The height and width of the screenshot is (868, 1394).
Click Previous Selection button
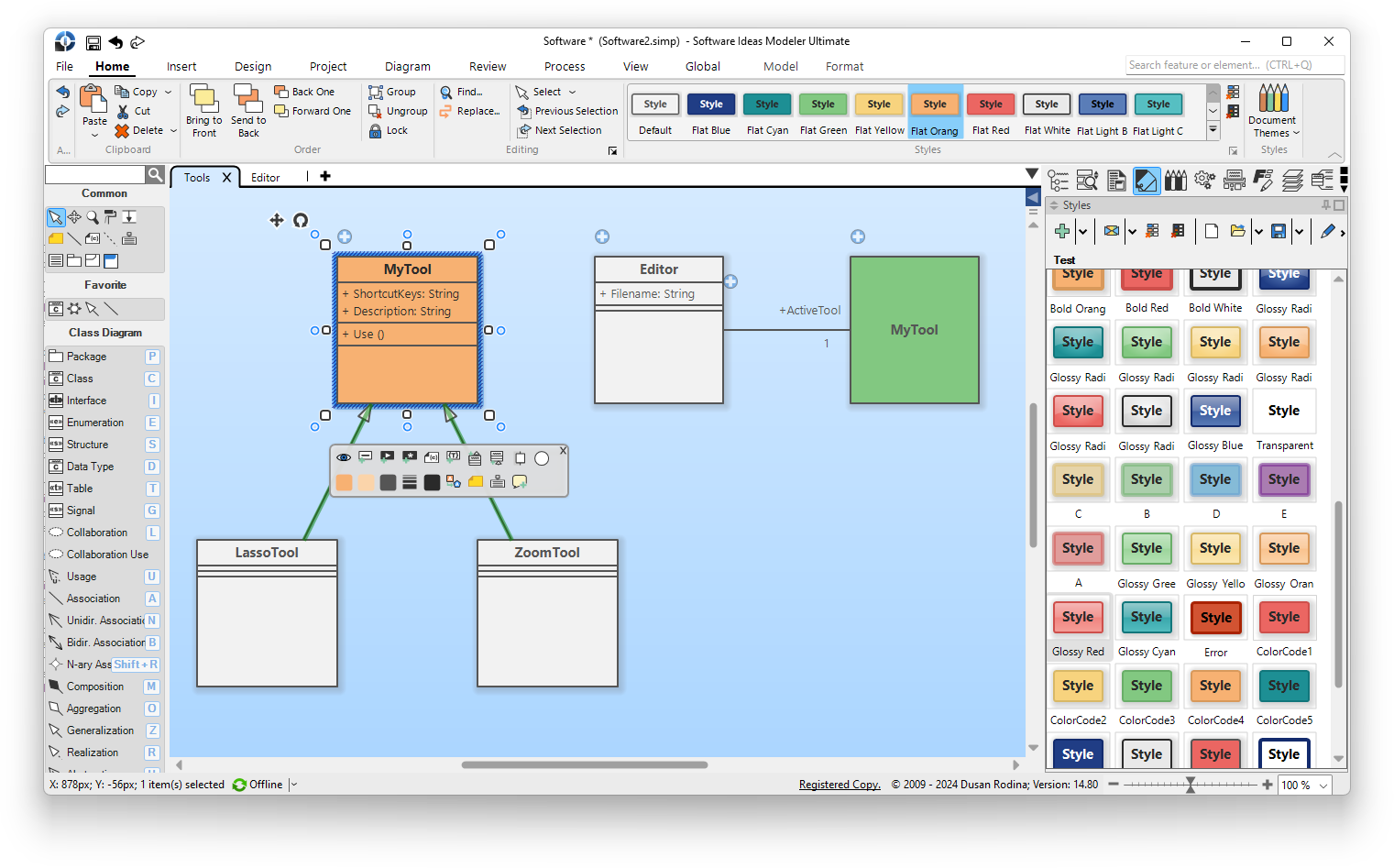pyautogui.click(x=567, y=111)
